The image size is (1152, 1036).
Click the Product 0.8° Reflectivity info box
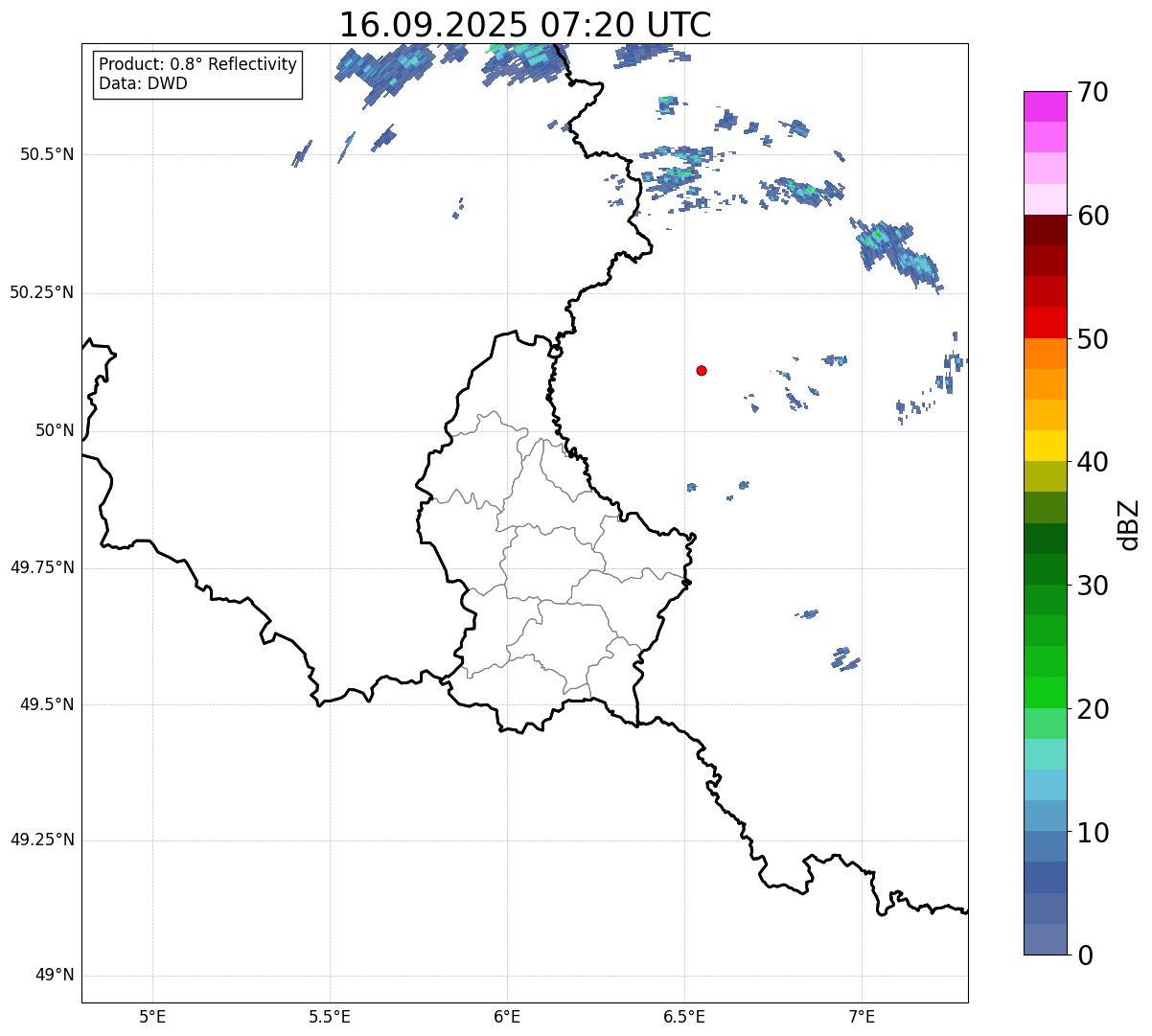(x=198, y=74)
